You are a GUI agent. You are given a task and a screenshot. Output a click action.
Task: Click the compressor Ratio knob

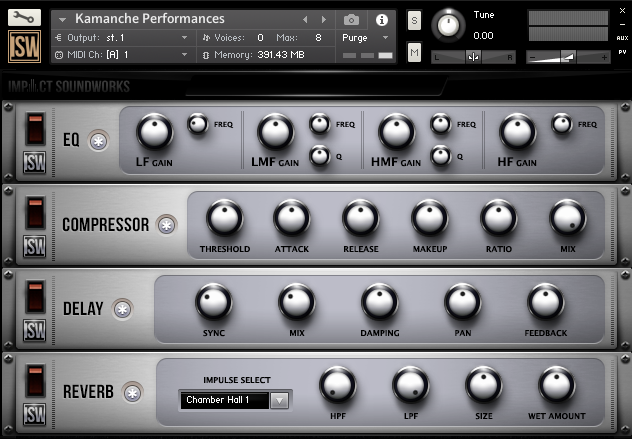(499, 218)
